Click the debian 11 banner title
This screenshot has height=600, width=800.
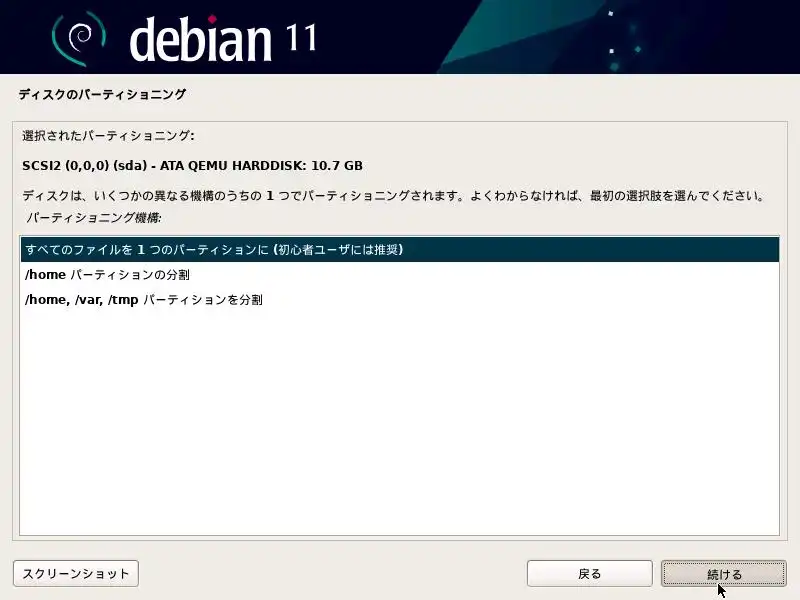223,39
